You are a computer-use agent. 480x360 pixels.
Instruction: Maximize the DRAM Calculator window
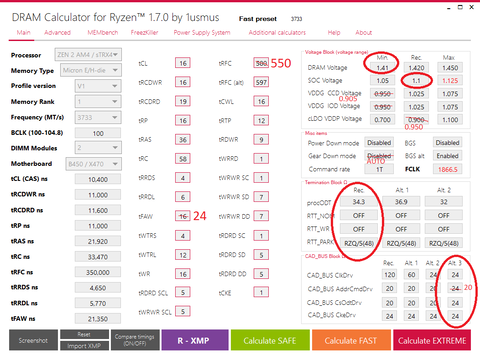click(460, 7)
